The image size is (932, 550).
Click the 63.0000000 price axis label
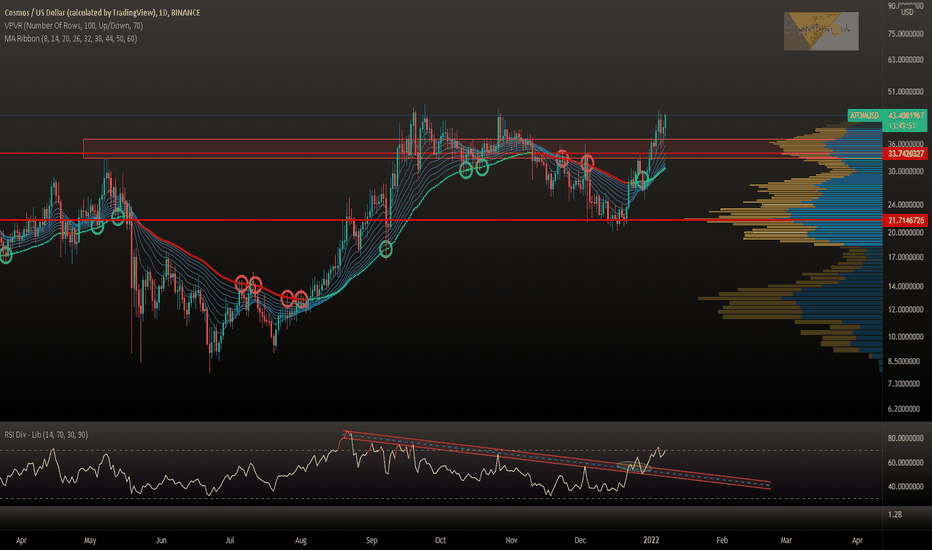pyautogui.click(x=905, y=59)
